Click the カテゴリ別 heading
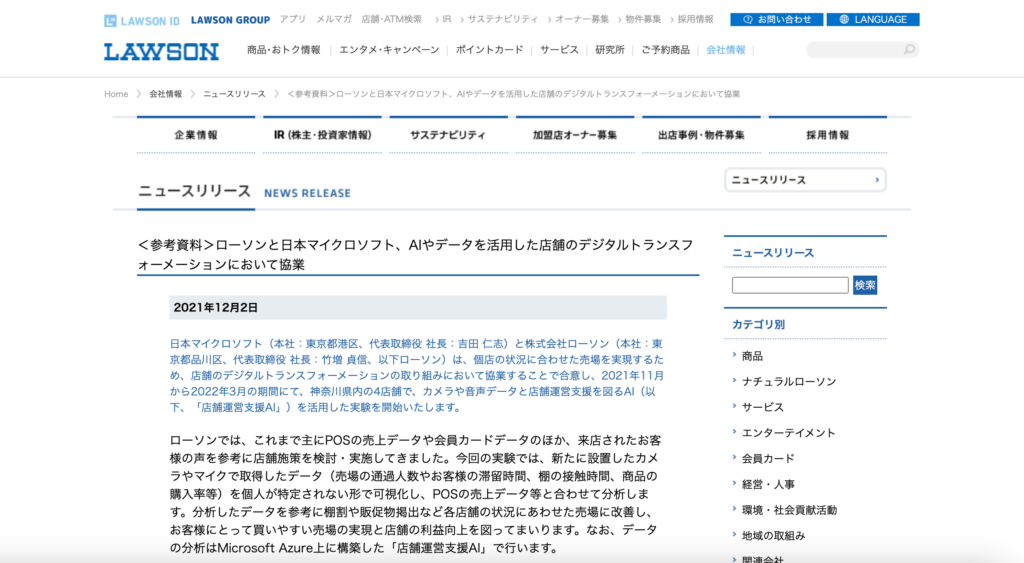The height and width of the screenshot is (563, 1024). point(758,325)
